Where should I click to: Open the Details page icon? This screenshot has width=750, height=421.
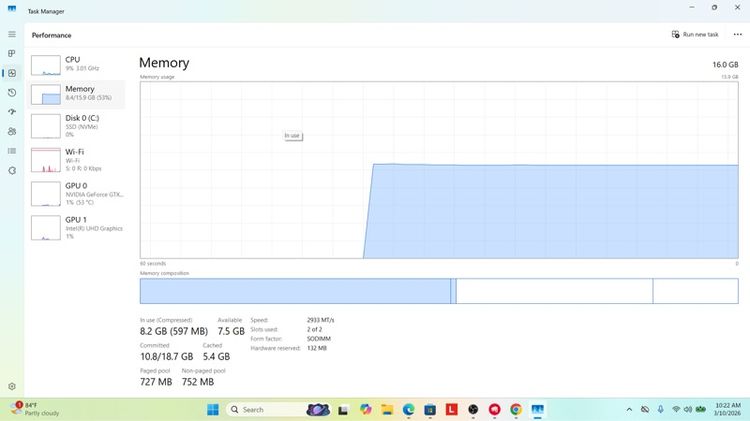point(12,151)
